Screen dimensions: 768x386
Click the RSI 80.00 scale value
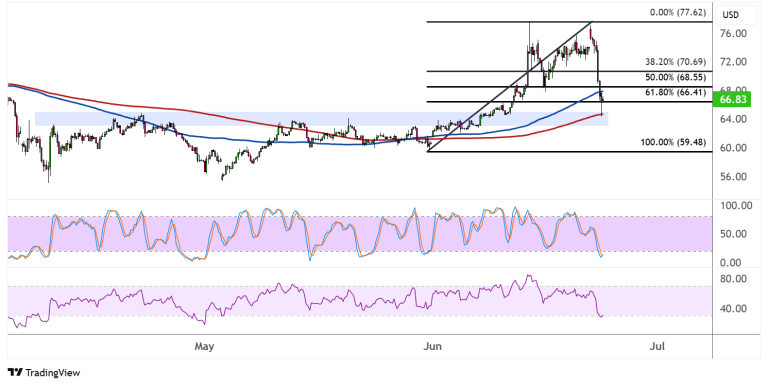click(733, 279)
